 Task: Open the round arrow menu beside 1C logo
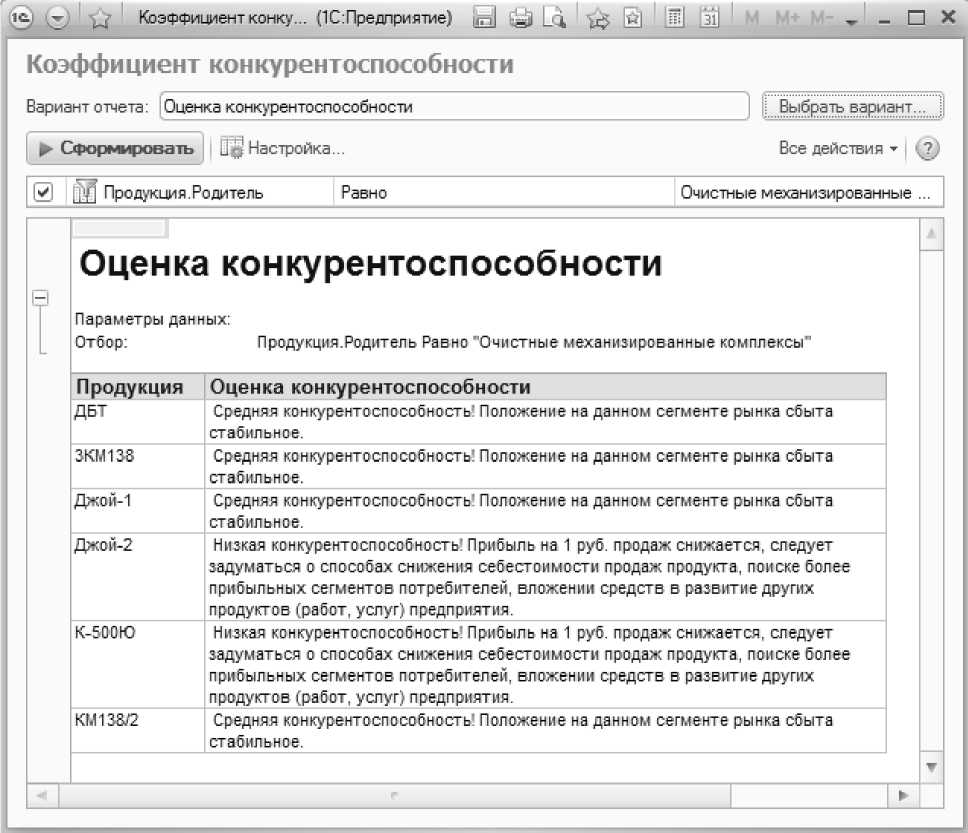pos(57,18)
